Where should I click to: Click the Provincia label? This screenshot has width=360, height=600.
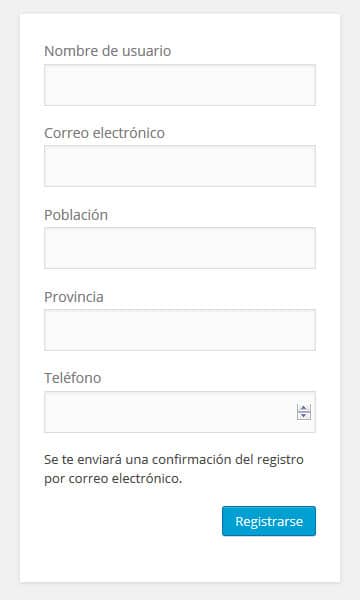[74, 297]
